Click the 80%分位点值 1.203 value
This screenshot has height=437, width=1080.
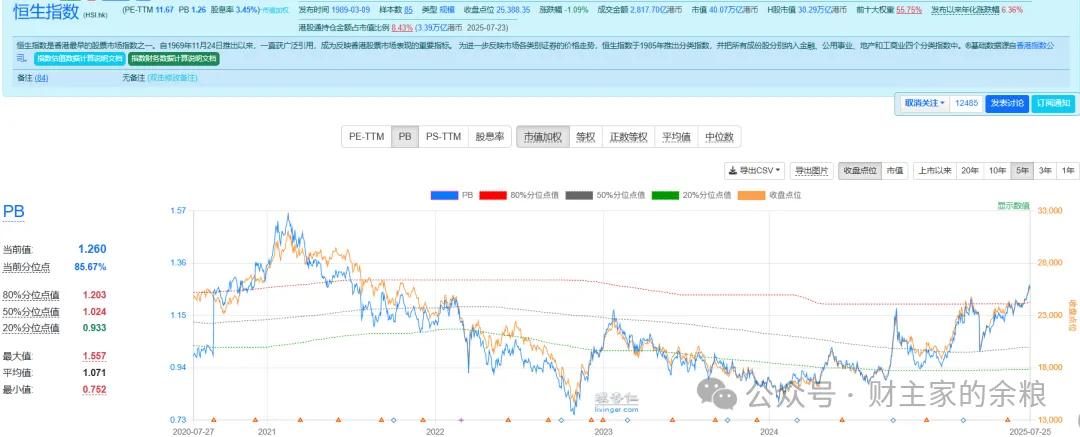point(94,295)
